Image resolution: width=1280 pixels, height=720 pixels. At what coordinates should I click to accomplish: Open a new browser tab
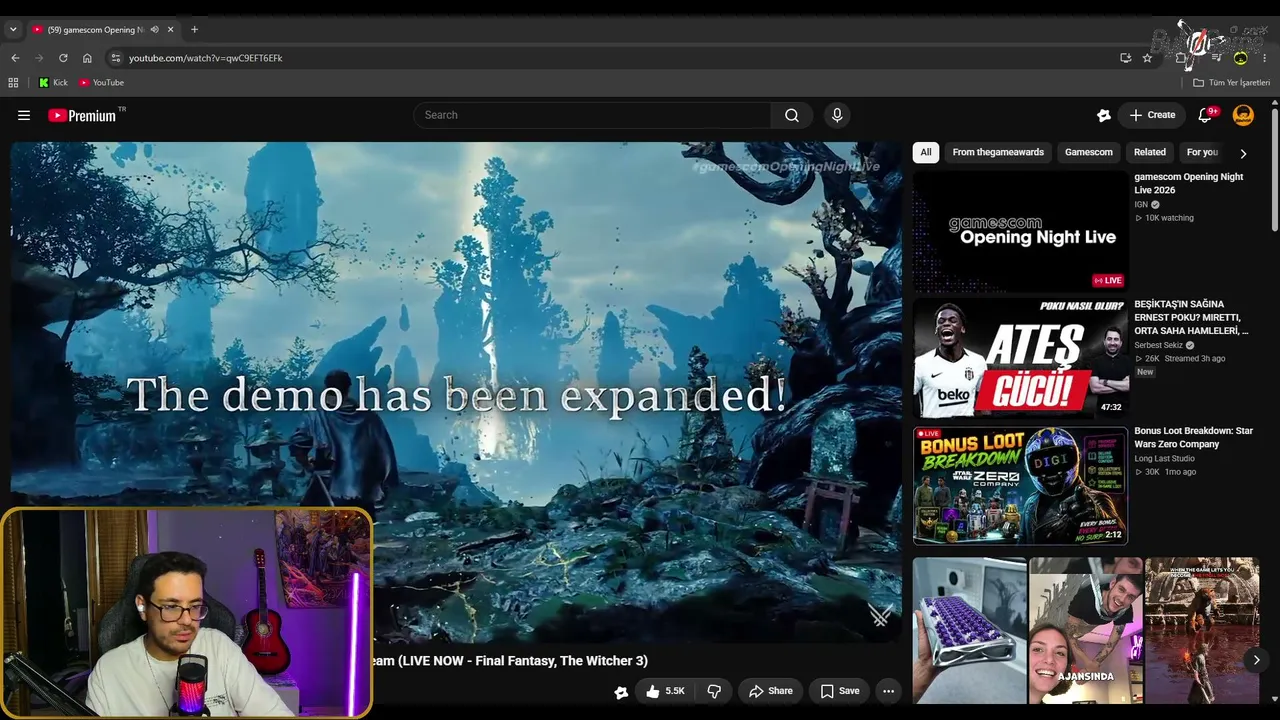pos(194,30)
